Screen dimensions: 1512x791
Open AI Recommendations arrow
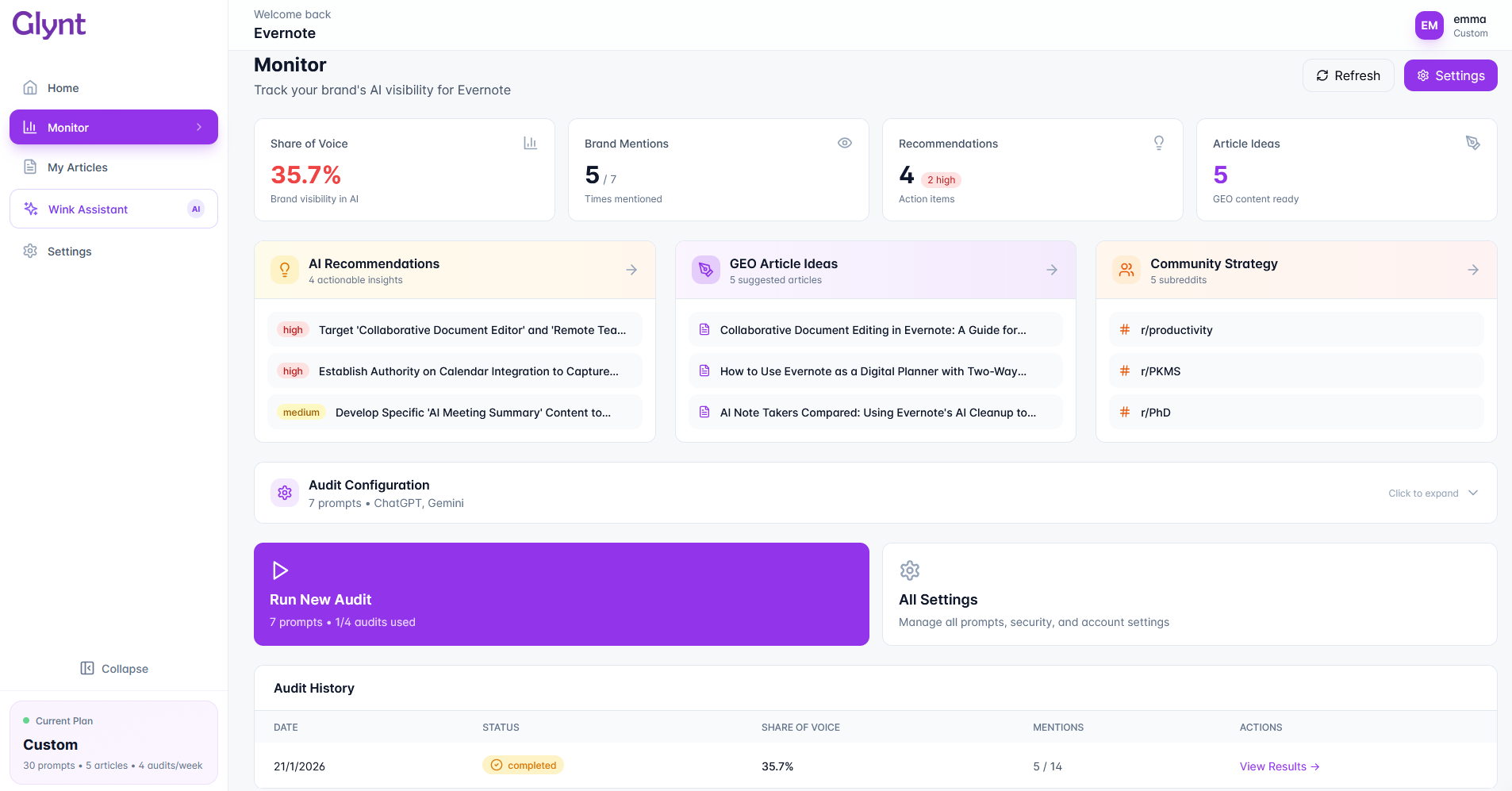click(631, 270)
